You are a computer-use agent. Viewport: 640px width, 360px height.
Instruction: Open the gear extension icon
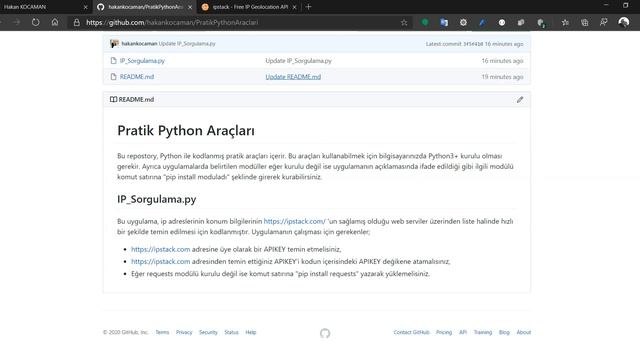(463, 22)
